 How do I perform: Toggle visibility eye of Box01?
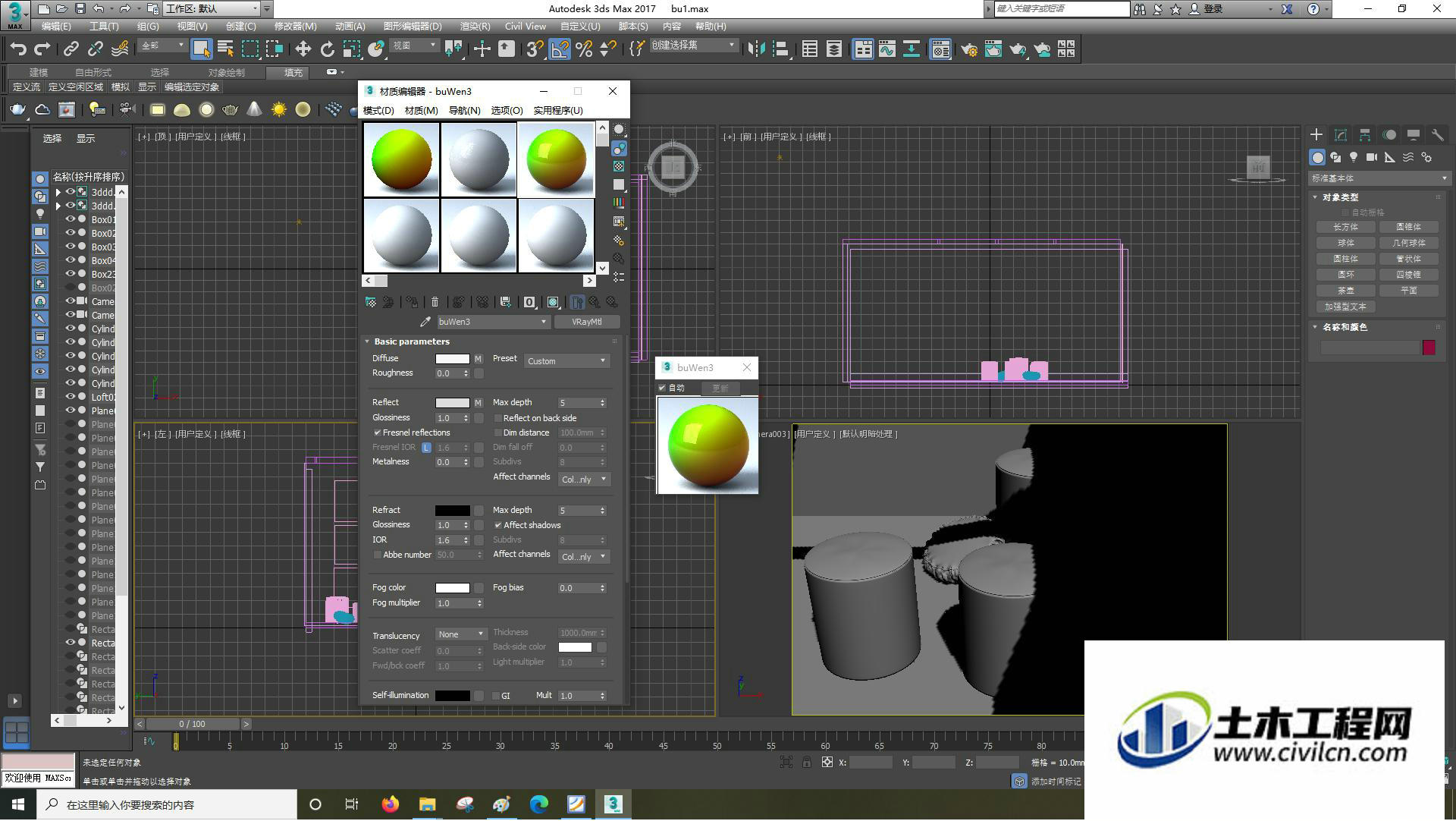click(71, 219)
